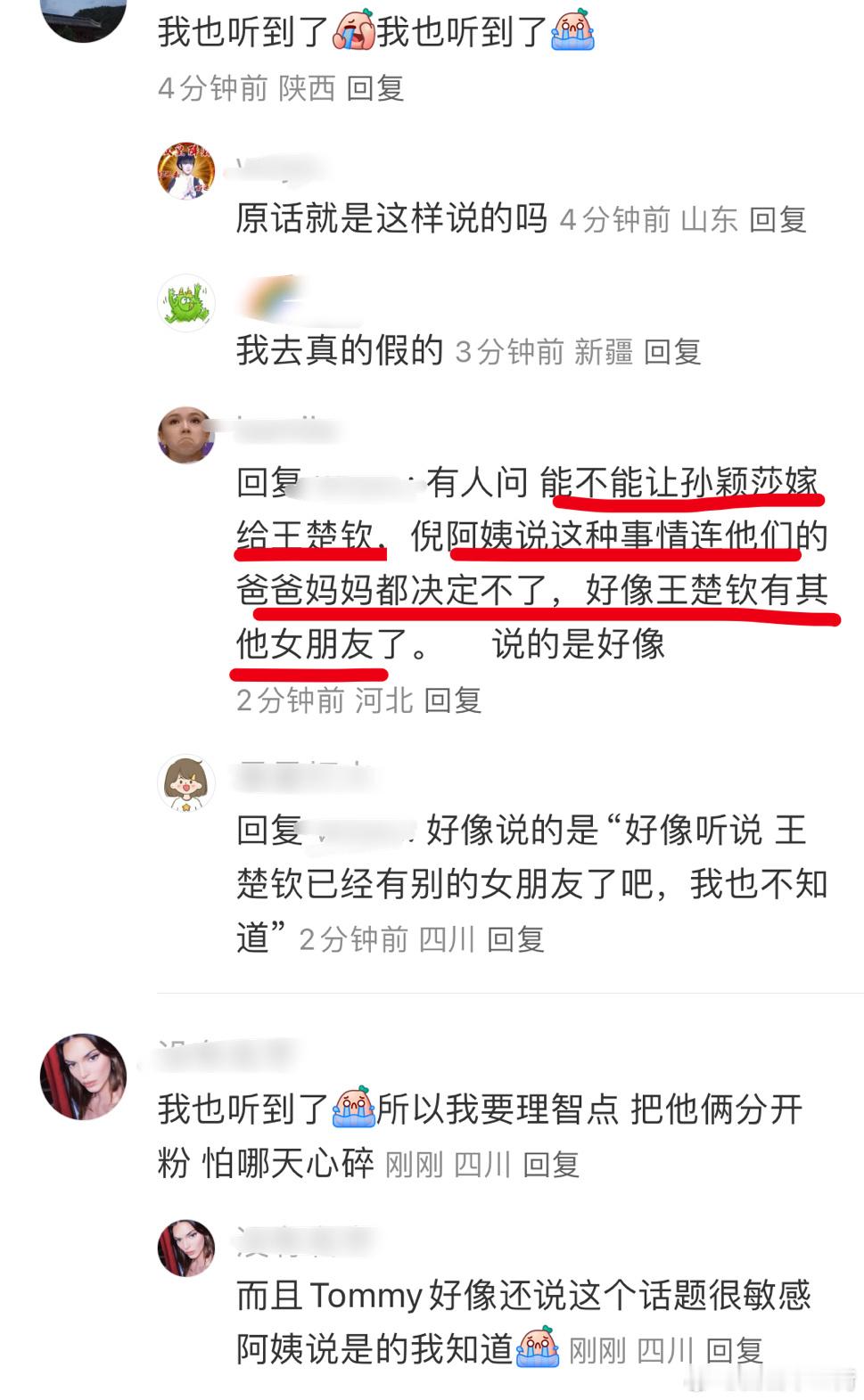Reply to the comment 怕哪天心碎

[x=551, y=1164]
